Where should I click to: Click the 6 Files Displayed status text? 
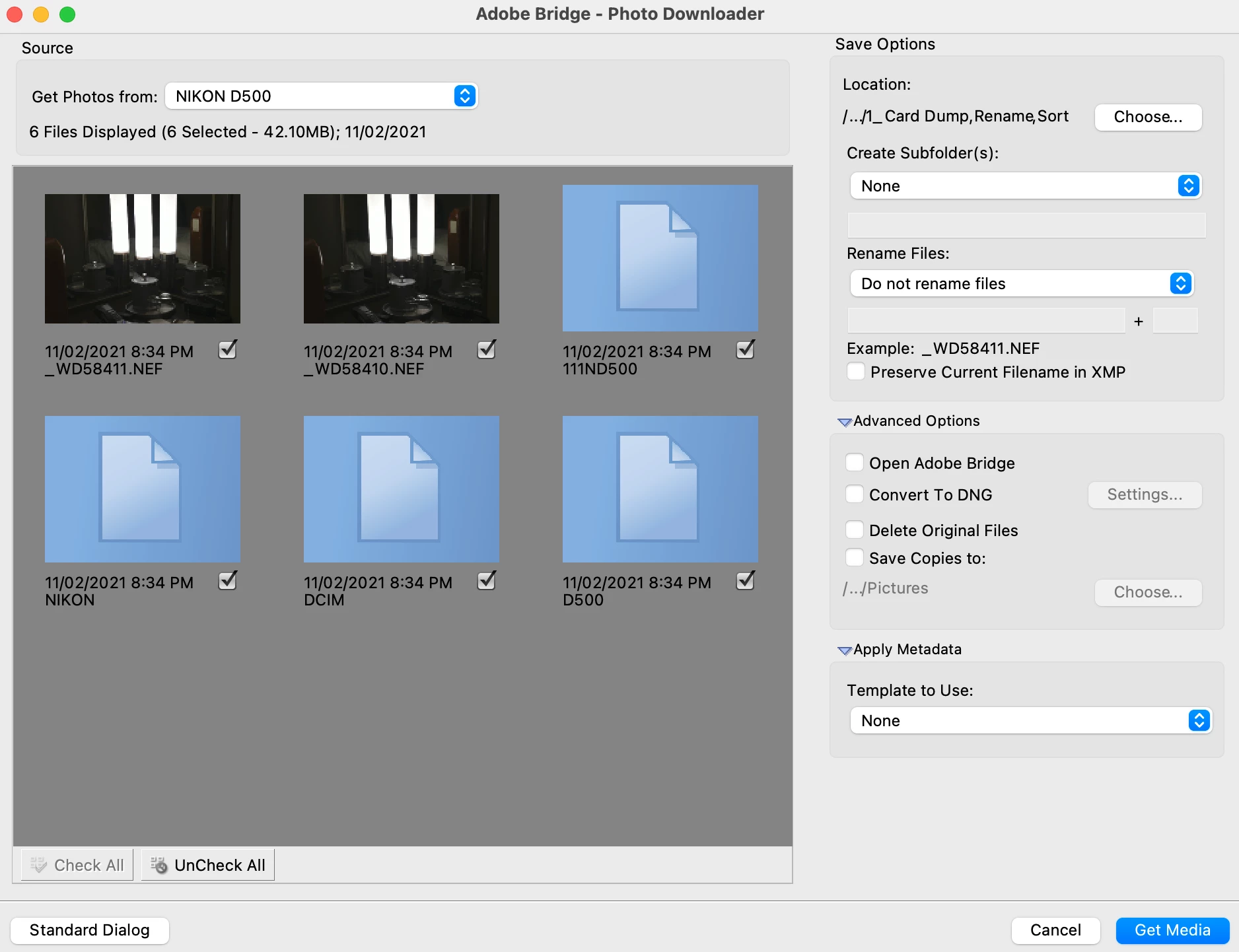(x=228, y=132)
